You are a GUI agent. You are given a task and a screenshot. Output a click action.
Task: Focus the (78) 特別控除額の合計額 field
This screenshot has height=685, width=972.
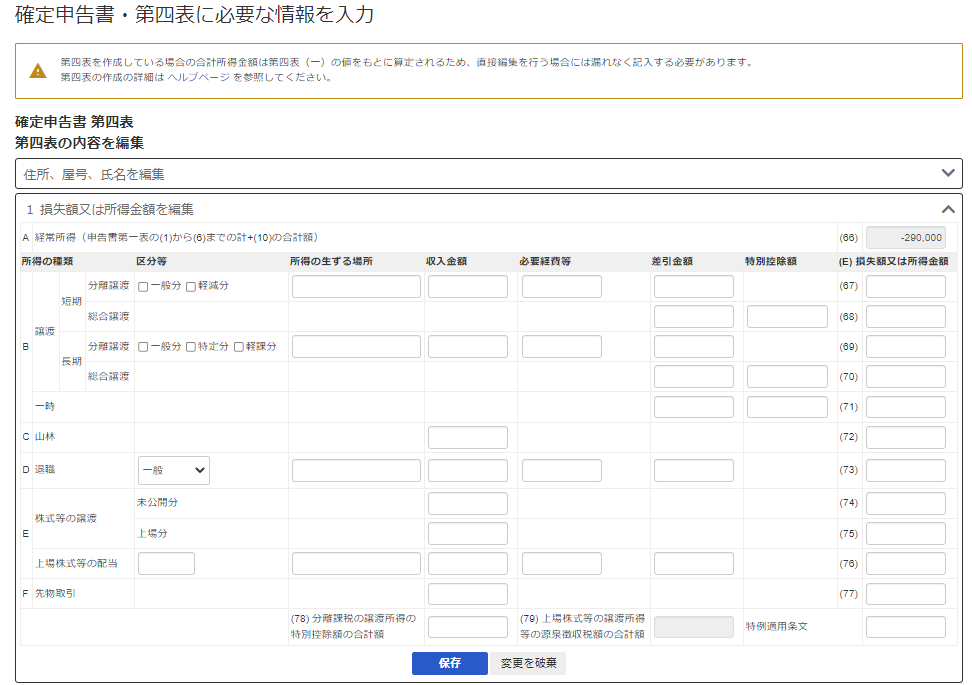(x=468, y=627)
